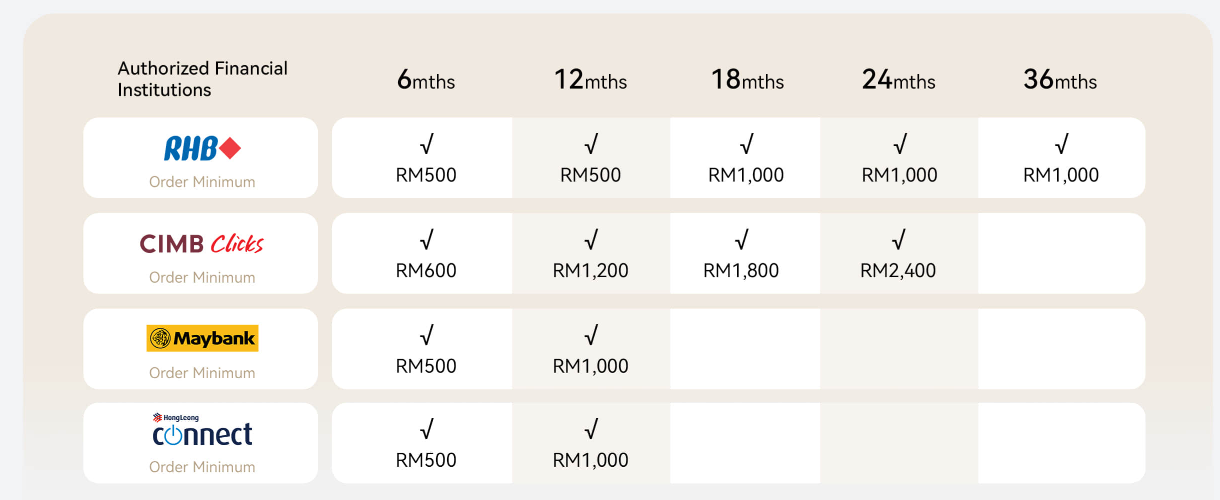The height and width of the screenshot is (500, 1220).
Task: Select the 6mths column header
Action: tap(426, 80)
